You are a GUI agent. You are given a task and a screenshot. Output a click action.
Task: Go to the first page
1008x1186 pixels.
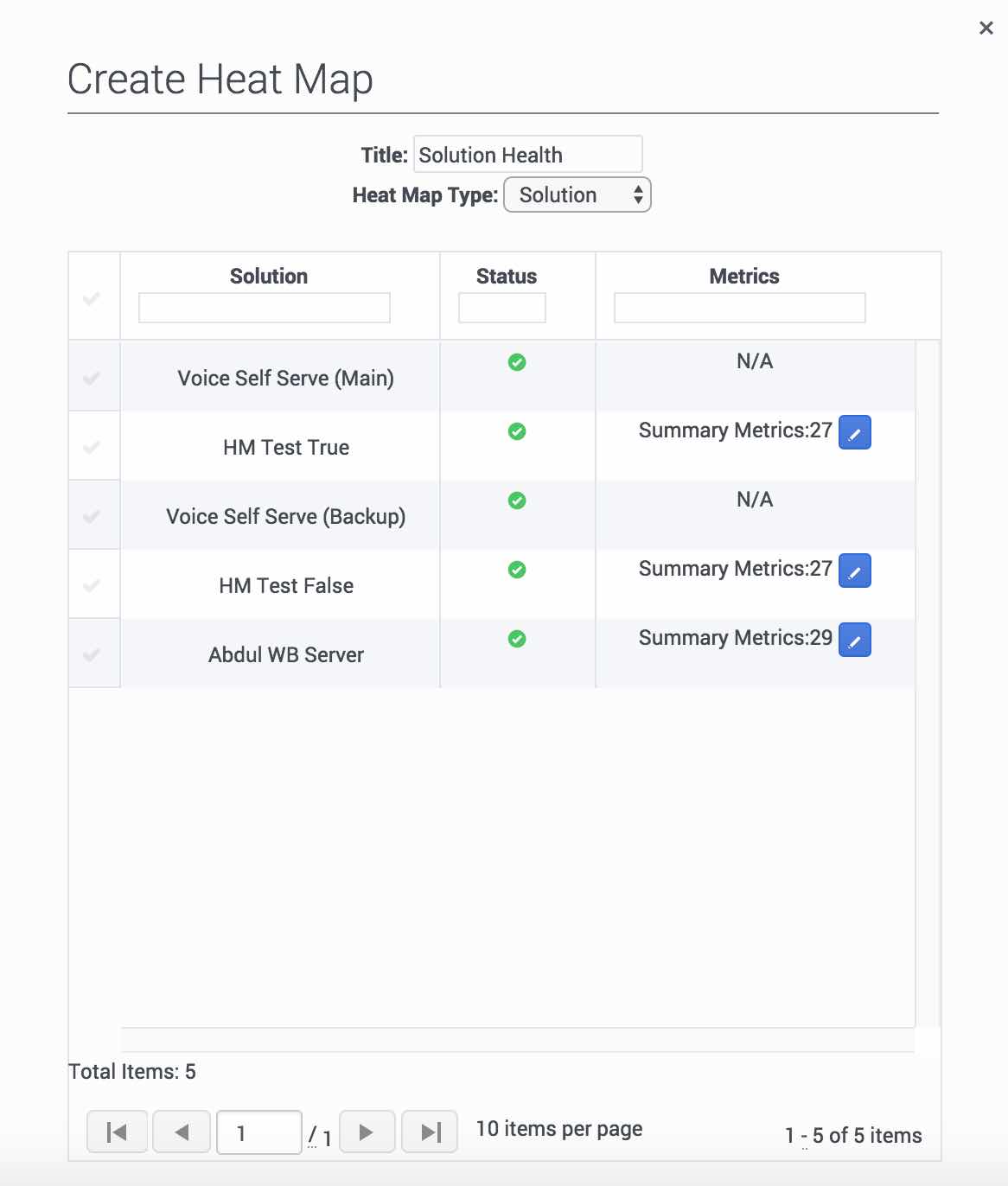[117, 1132]
